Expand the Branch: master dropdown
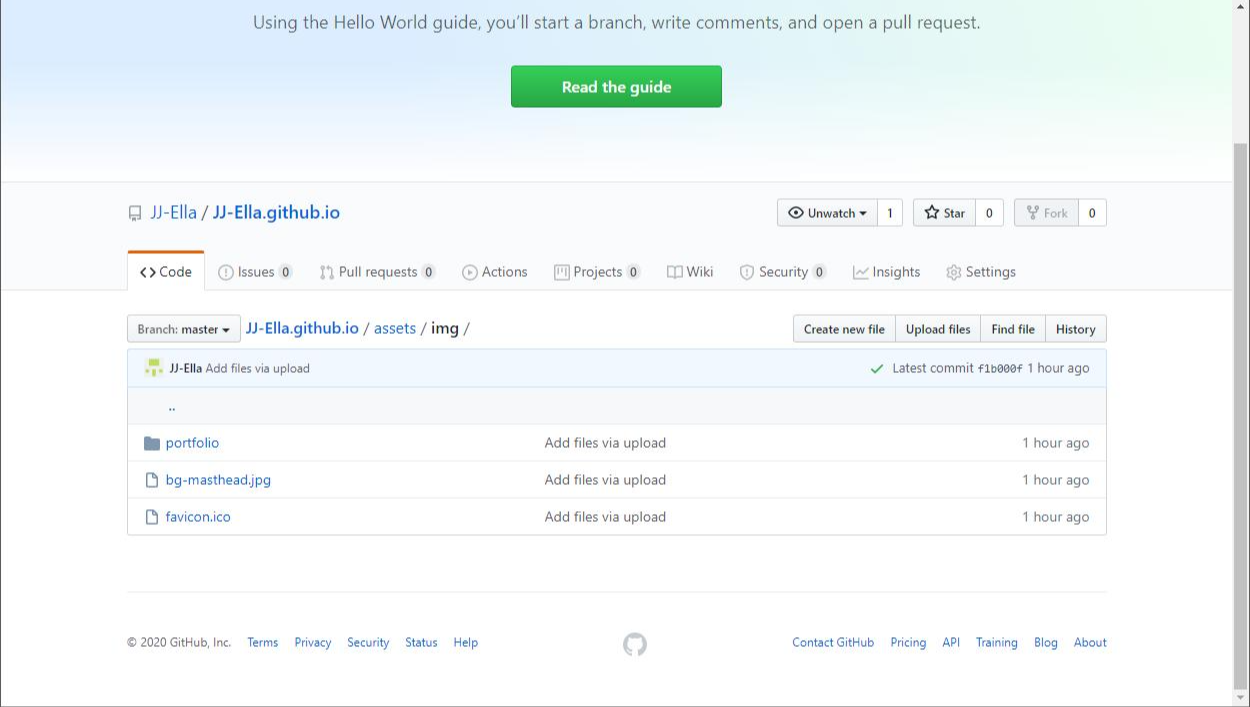Viewport: 1250px width, 707px height. (184, 329)
